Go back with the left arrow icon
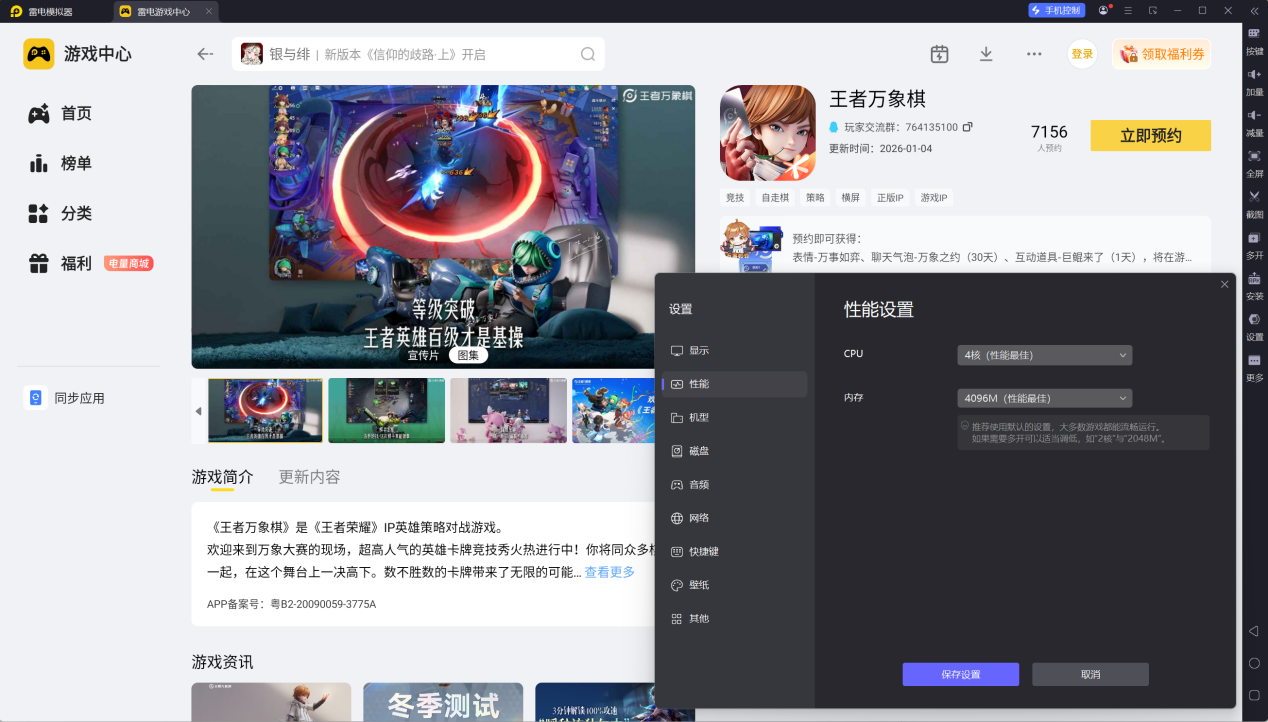Screen dimensions: 1268x722 tap(205, 54)
